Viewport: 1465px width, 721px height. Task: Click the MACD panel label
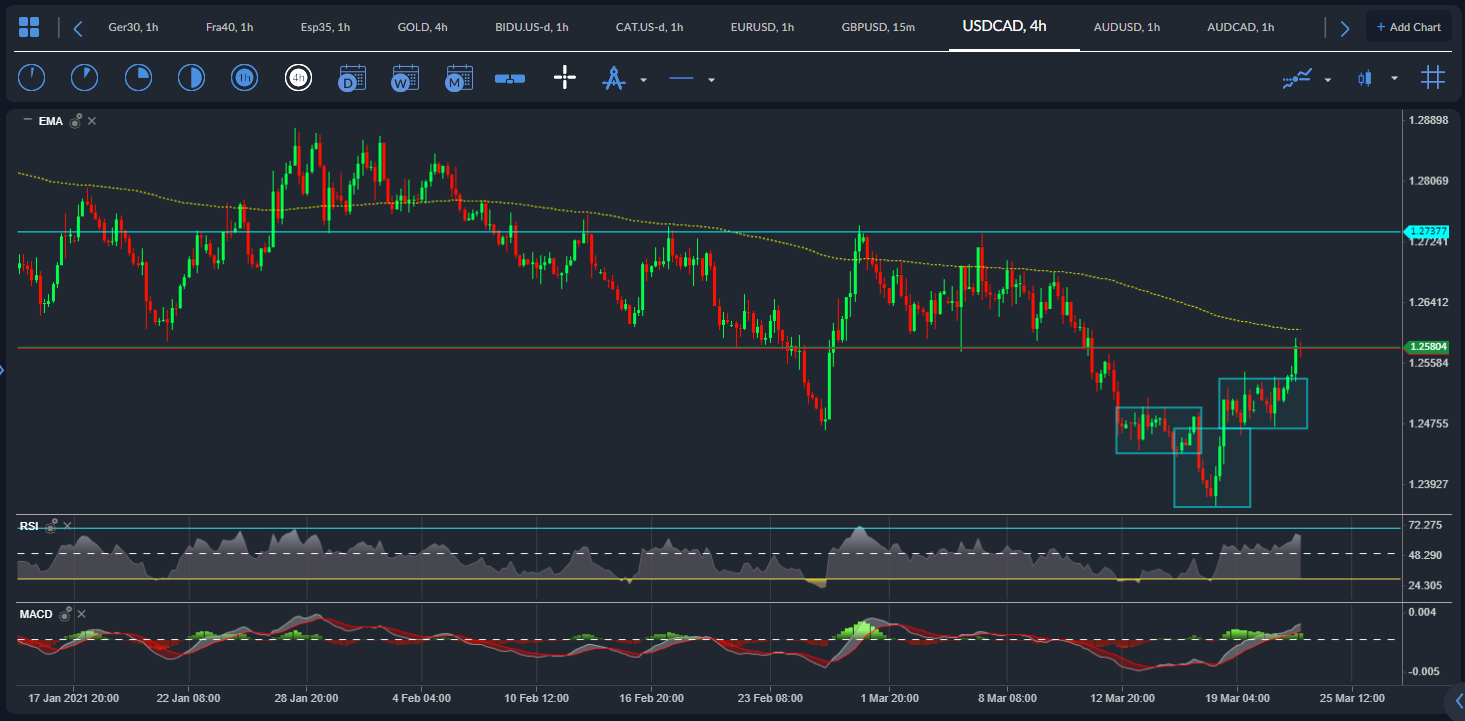36,614
